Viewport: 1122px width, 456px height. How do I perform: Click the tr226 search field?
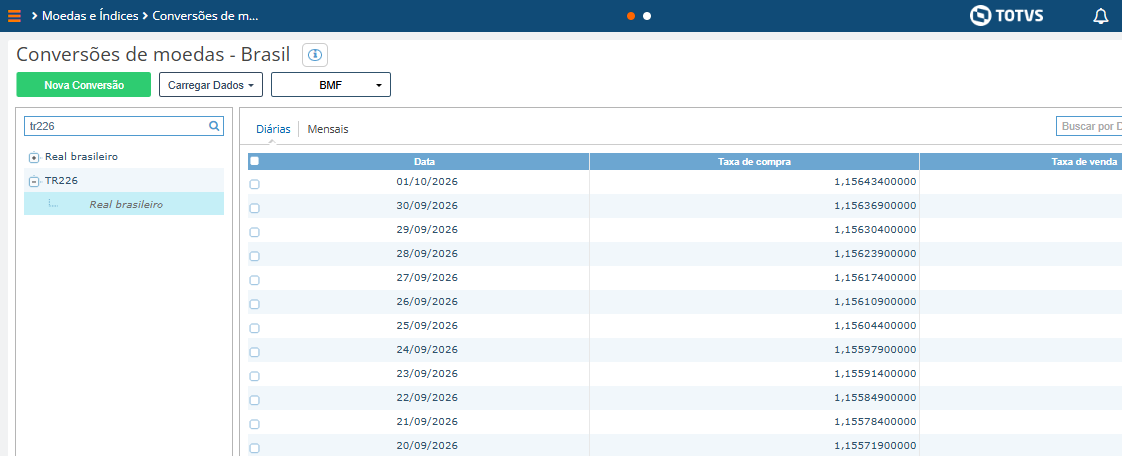[124, 126]
